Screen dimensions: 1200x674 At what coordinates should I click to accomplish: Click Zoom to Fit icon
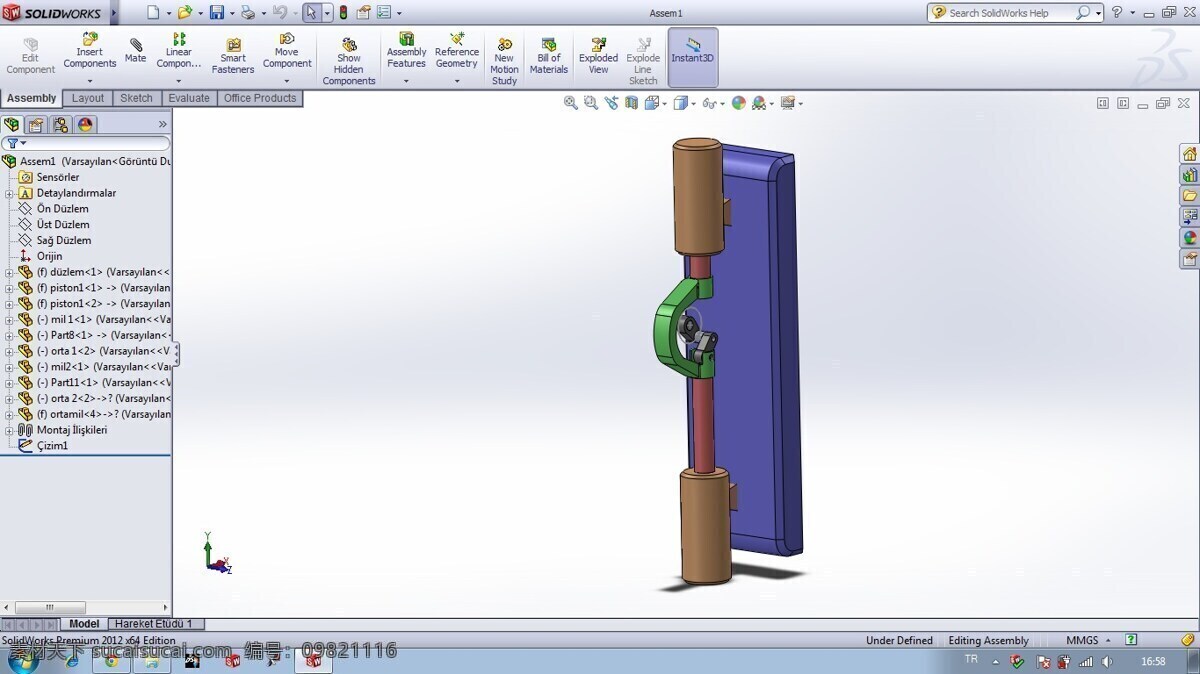(571, 103)
